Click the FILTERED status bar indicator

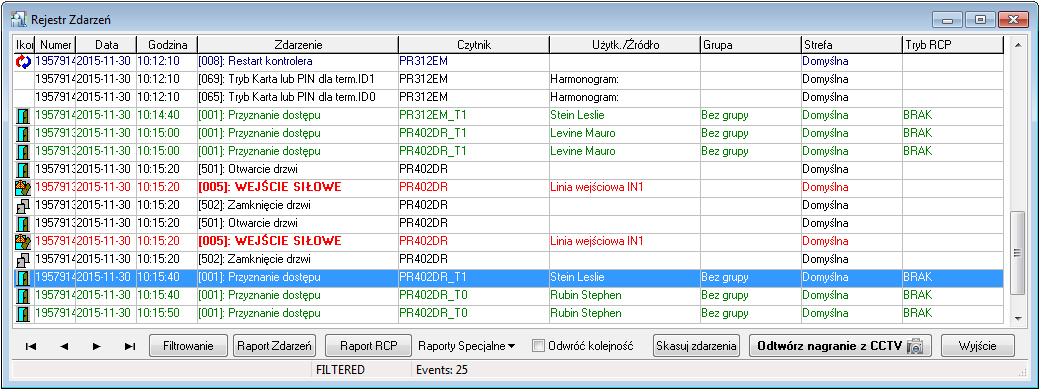341,370
